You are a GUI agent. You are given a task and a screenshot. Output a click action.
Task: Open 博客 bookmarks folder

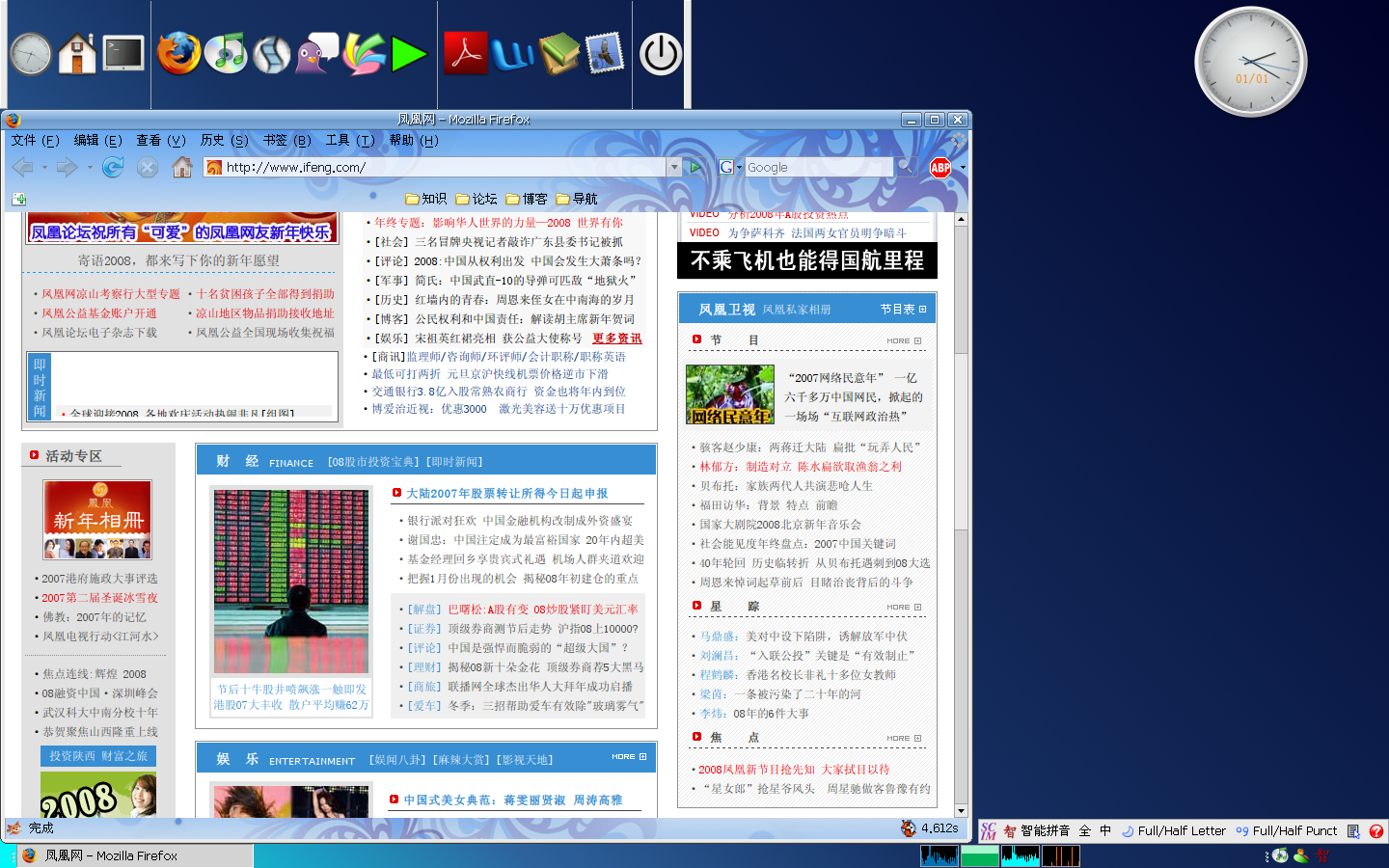(527, 199)
